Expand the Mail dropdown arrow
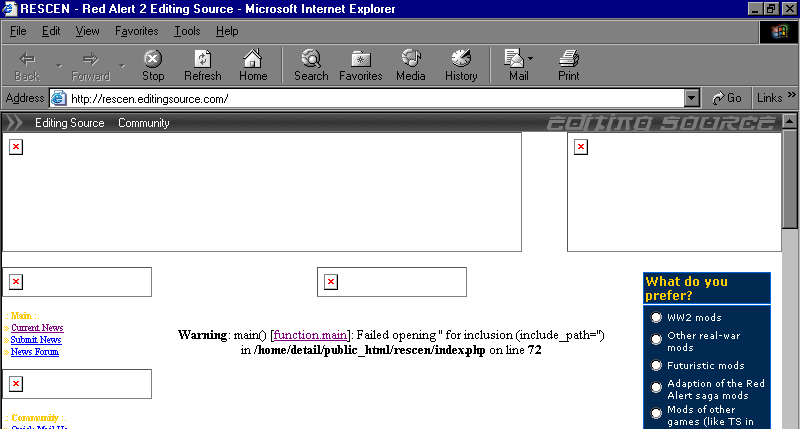 click(531, 59)
